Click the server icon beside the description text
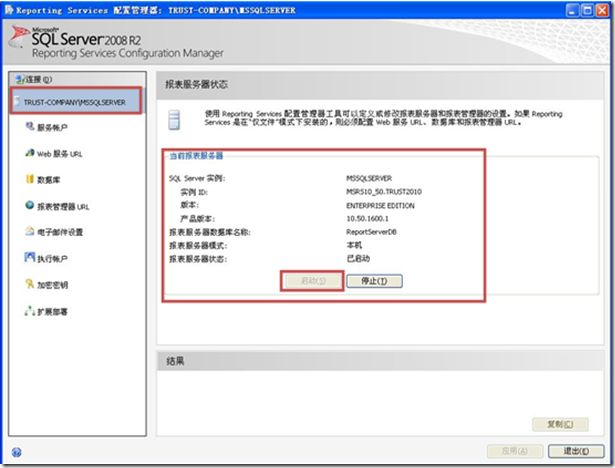615x468 pixels. pos(174,120)
